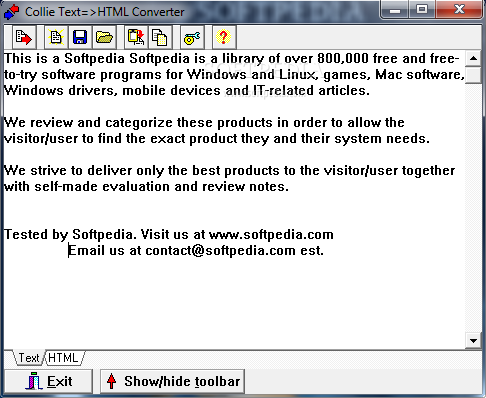Click the Collie app icon in the title bar
Viewport: 486px width, 398px height.
point(11,12)
